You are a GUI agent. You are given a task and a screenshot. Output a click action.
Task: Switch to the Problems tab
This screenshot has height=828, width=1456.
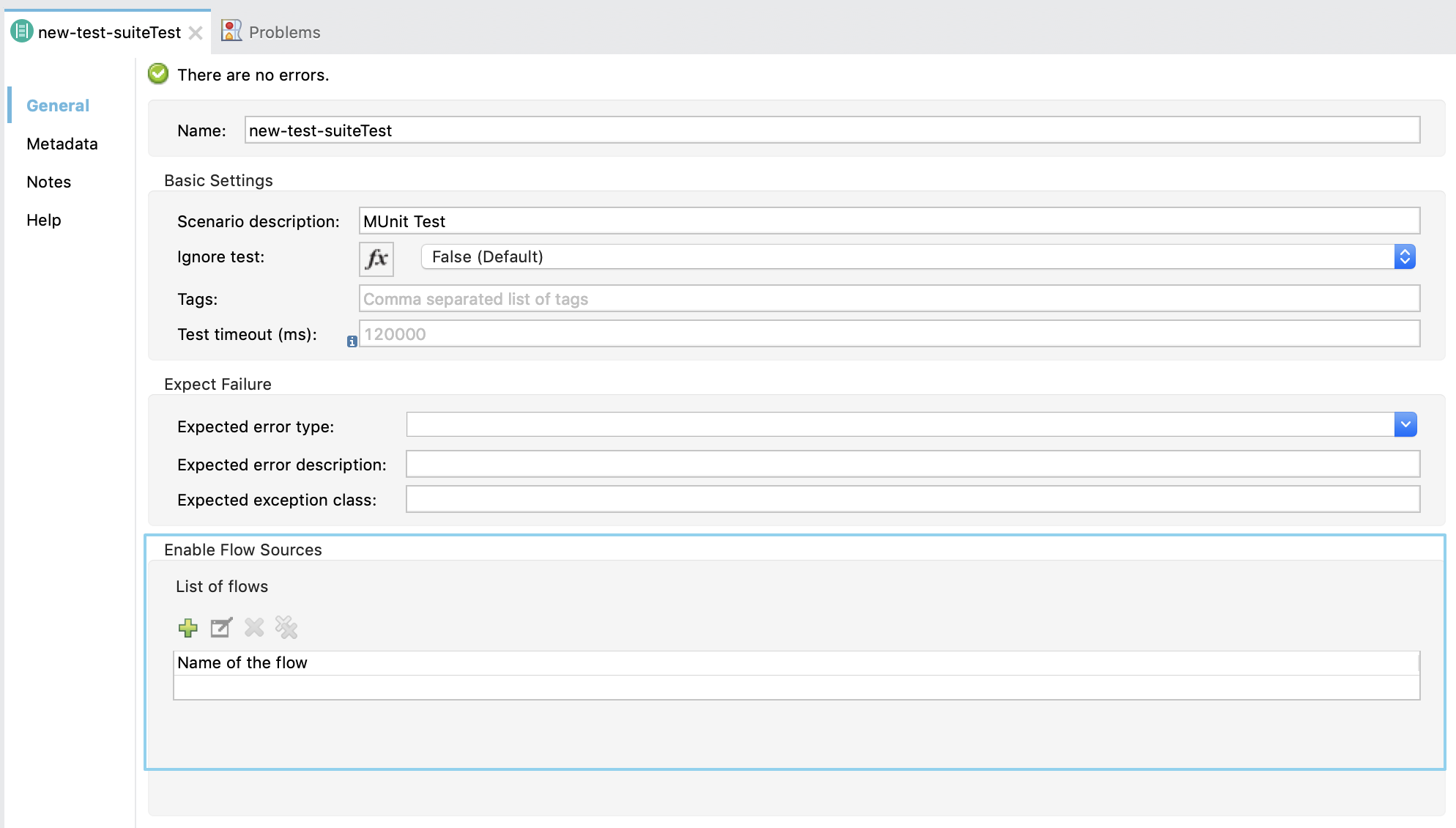284,32
